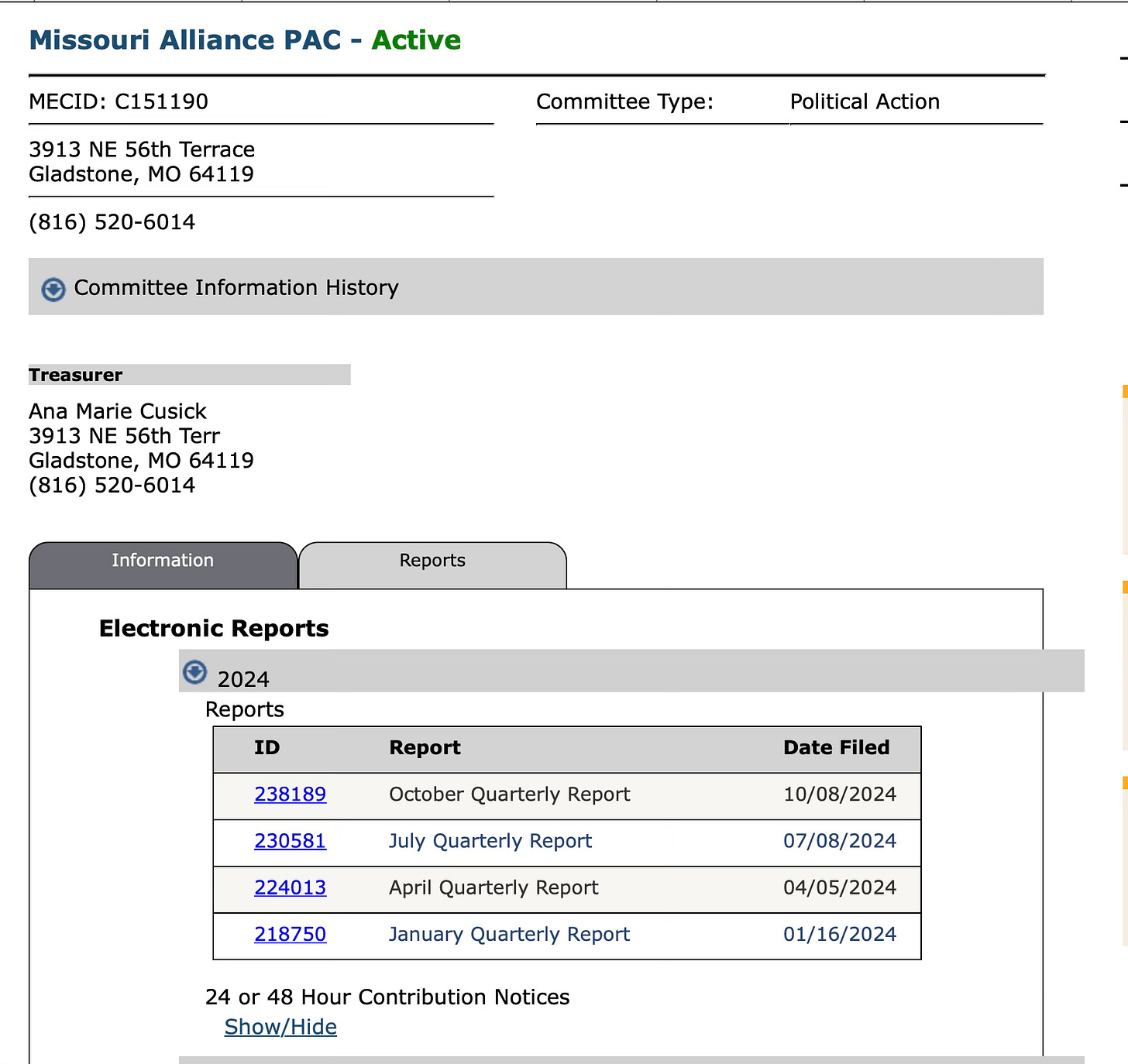Click the Political Action committee type value
Screen dimensions: 1128x1064
[x=865, y=101]
